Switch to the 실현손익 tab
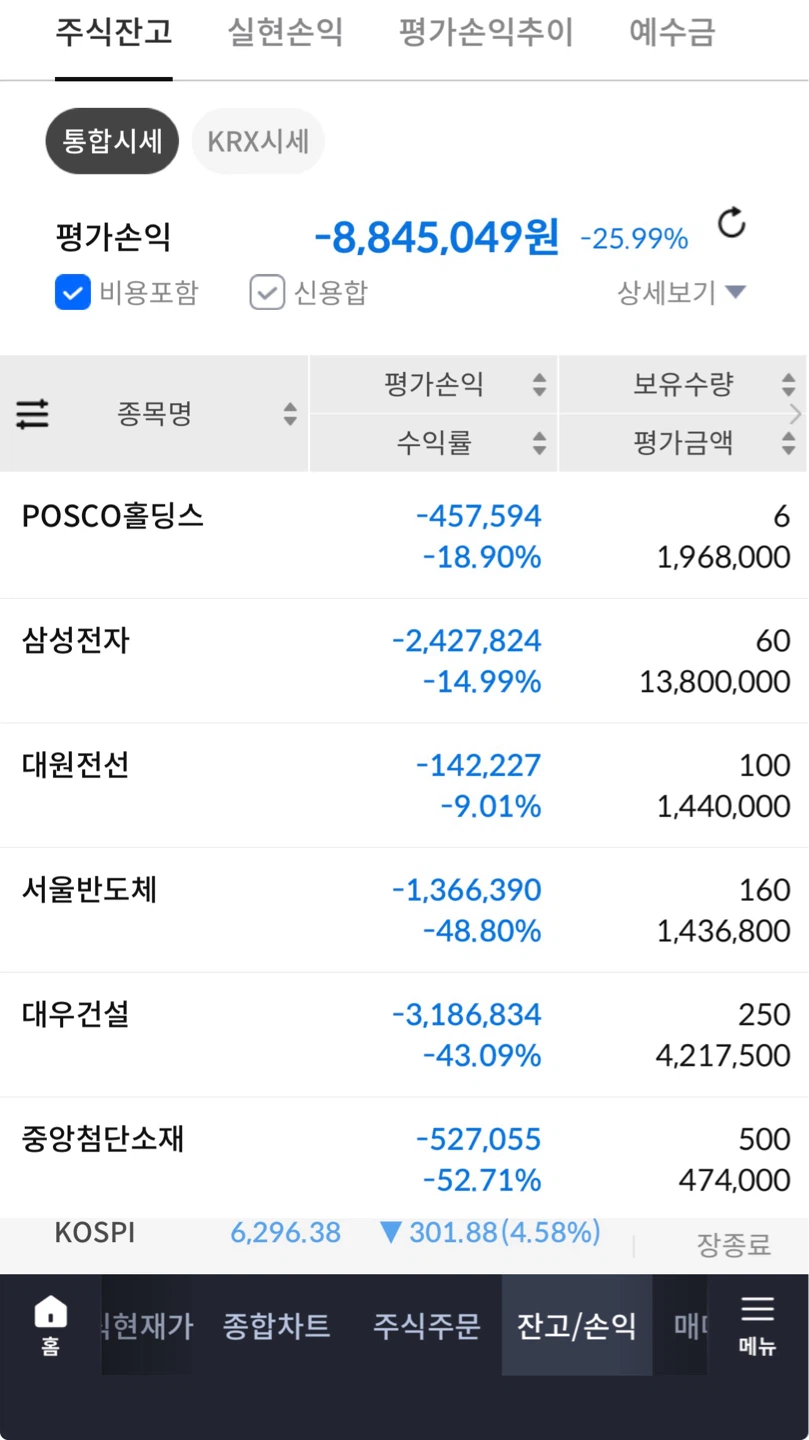The image size is (809, 1440). point(285,32)
